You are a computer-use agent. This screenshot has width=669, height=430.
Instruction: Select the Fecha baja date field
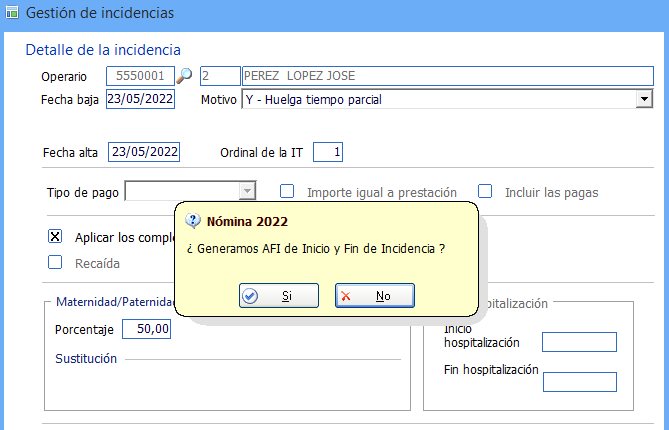[x=140, y=99]
